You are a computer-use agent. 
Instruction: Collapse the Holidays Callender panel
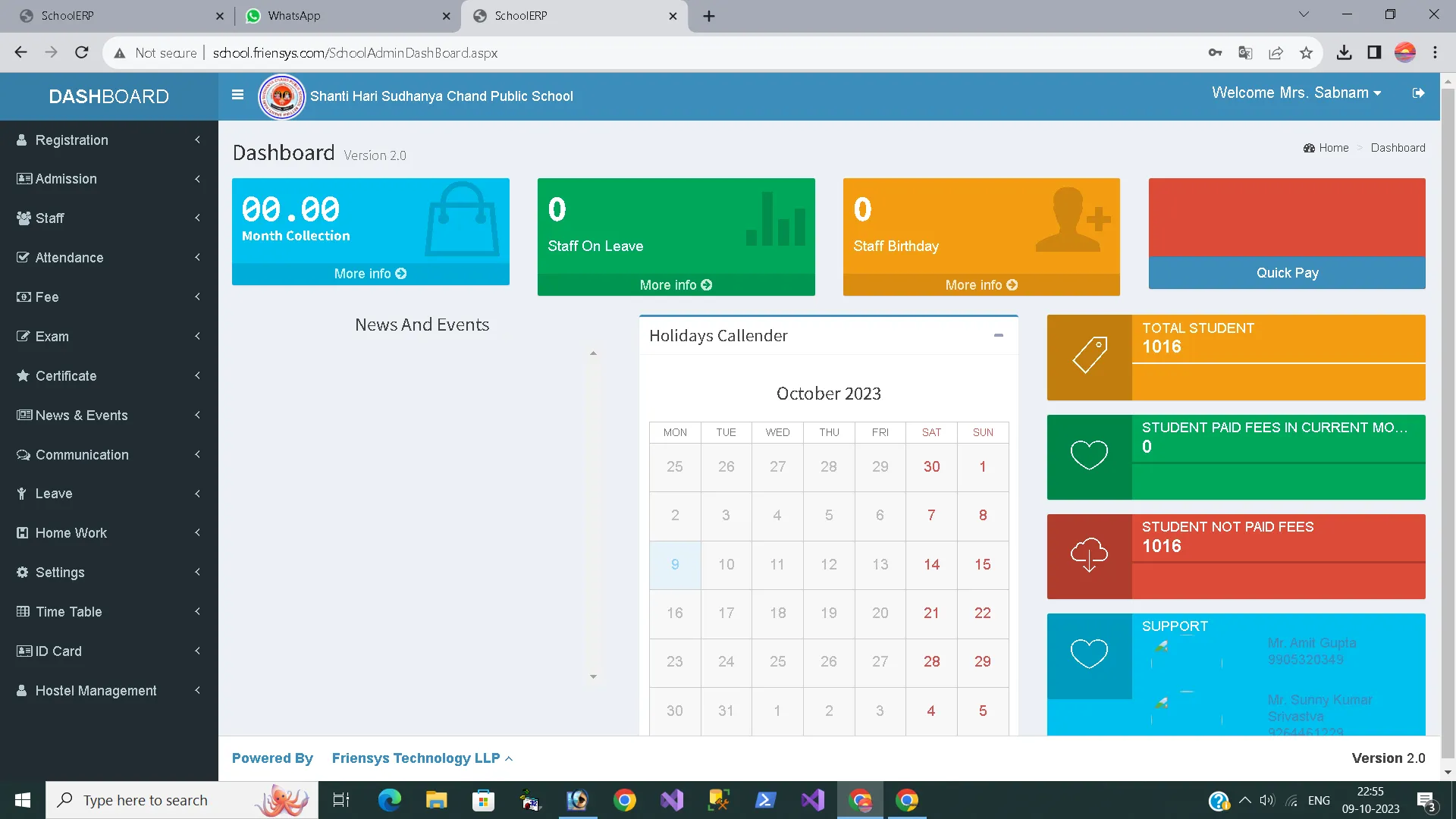coord(998,335)
